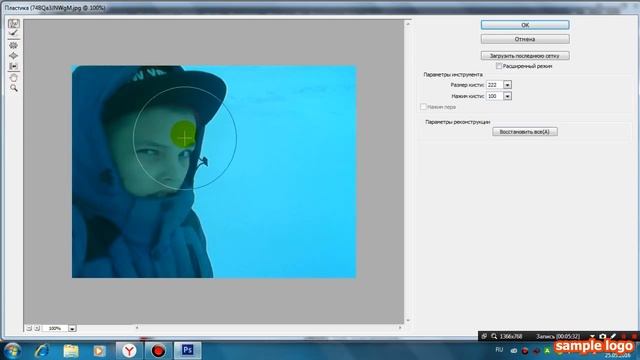Enable the Расширенный режим checkbox

(499, 66)
